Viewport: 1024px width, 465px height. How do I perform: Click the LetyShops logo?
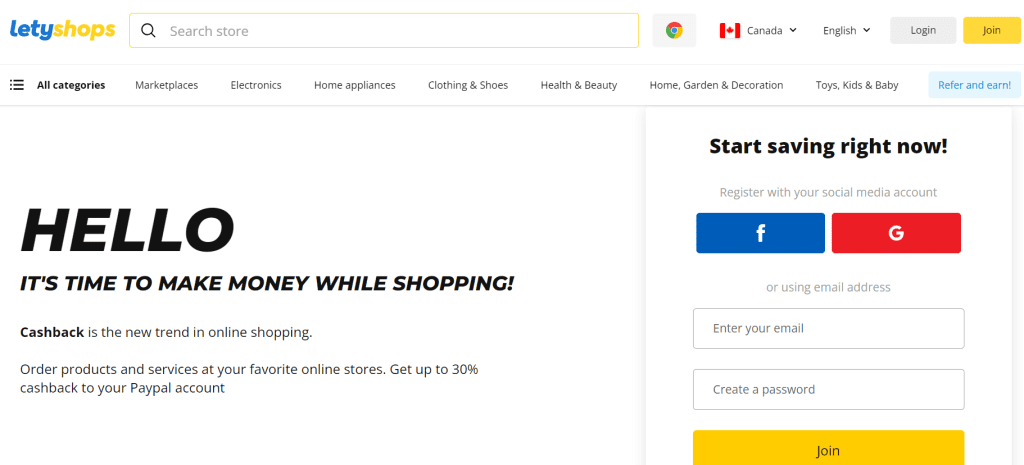62,30
